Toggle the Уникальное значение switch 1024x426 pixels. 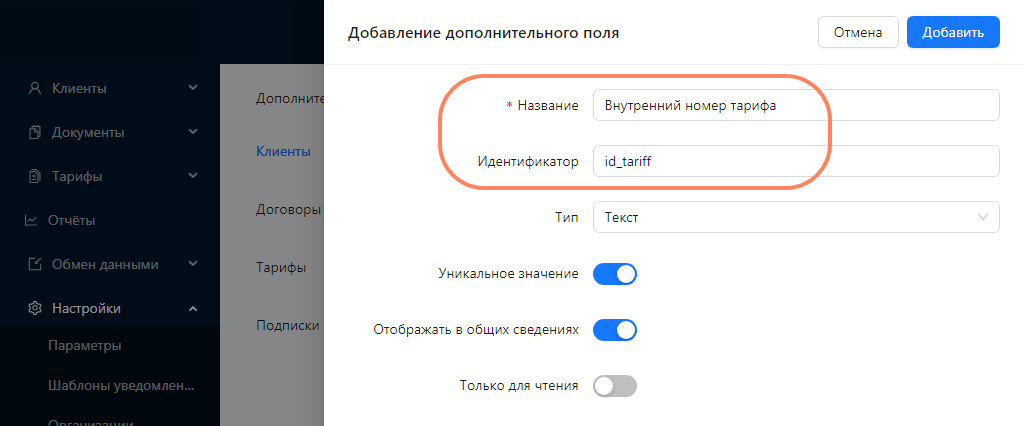point(615,274)
